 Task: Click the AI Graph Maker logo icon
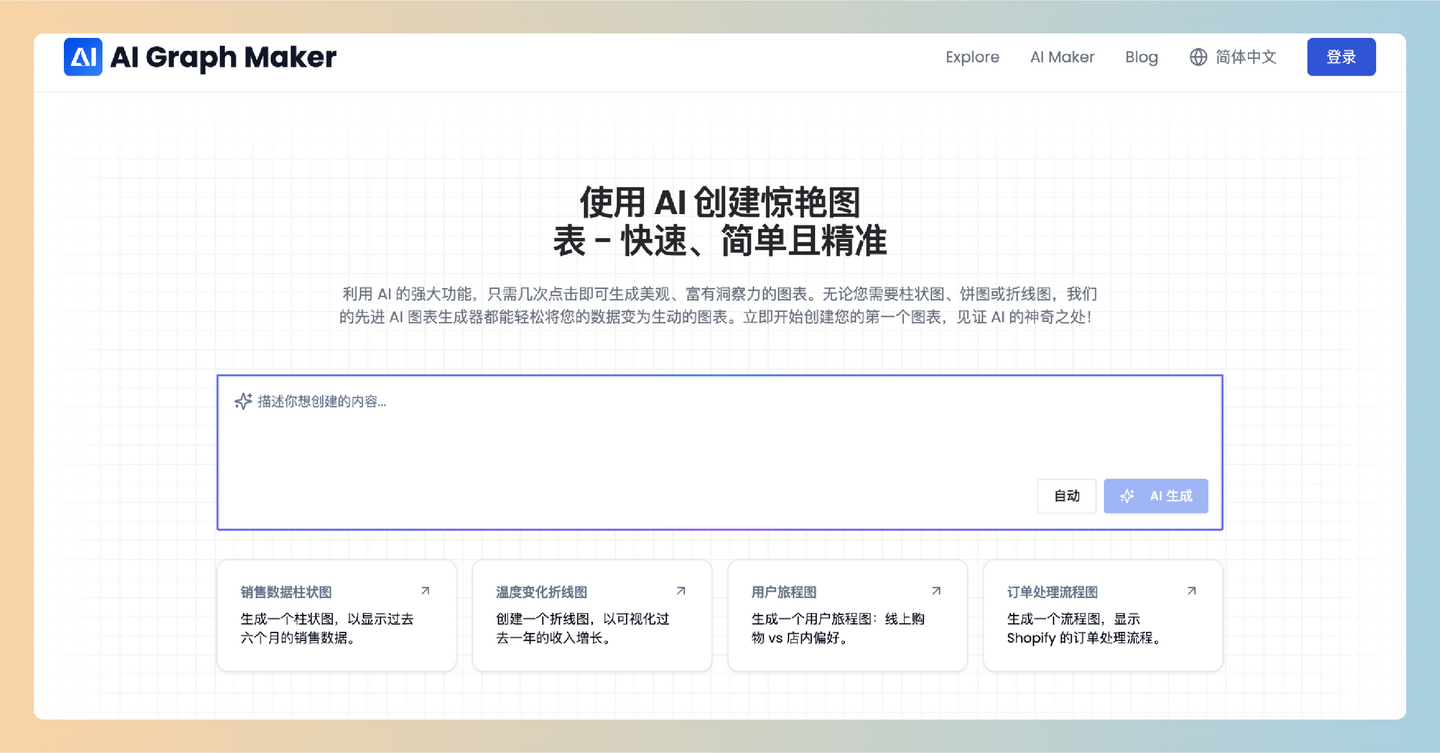click(83, 57)
